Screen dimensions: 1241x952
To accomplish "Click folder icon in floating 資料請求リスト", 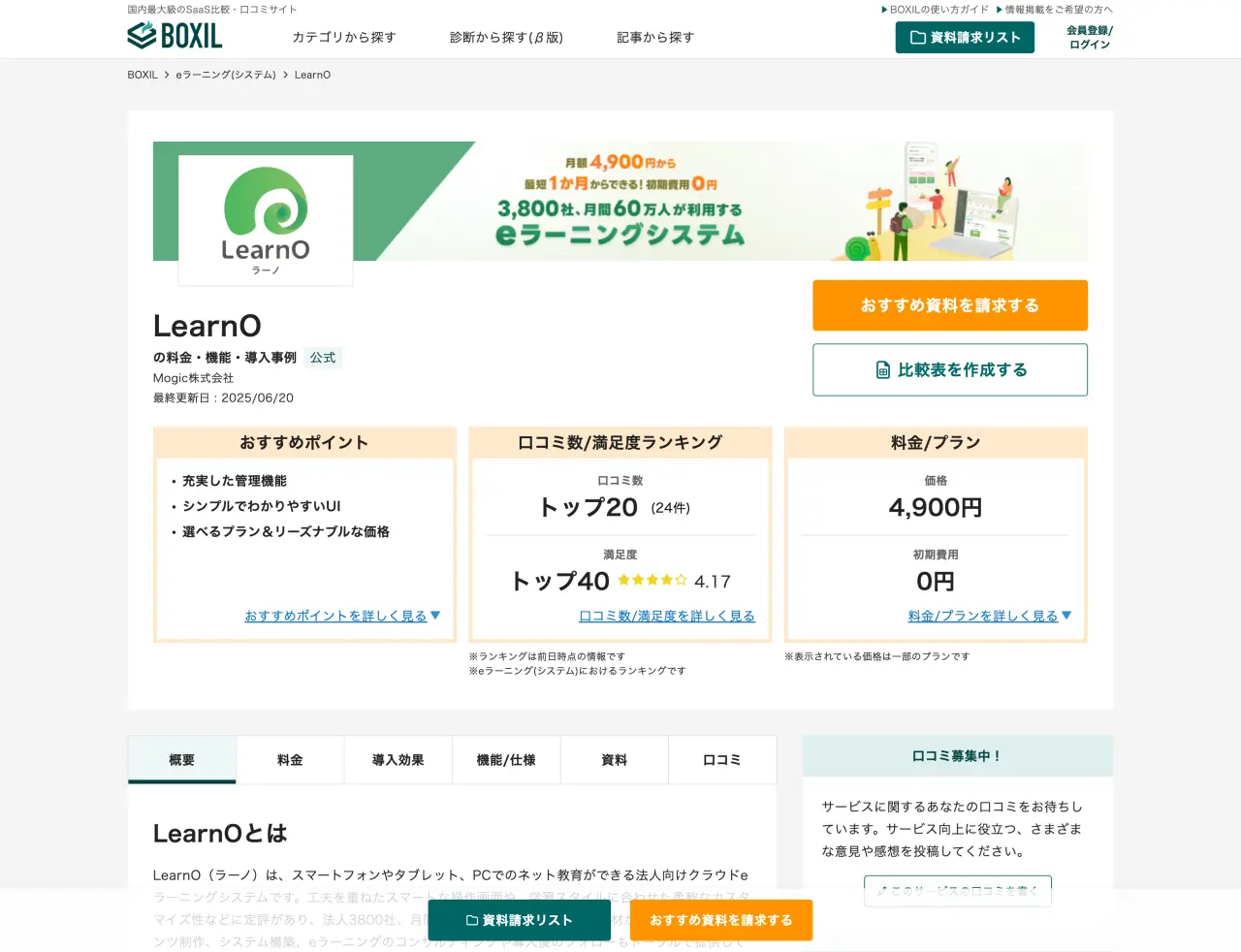I will pos(472,920).
